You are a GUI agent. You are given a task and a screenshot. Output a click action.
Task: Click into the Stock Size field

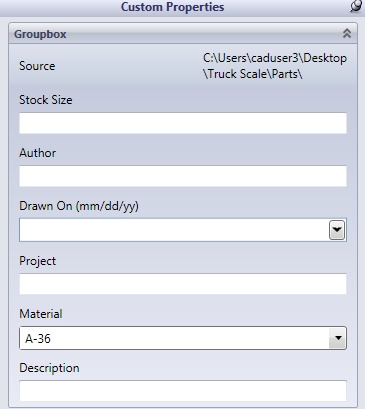click(x=183, y=123)
